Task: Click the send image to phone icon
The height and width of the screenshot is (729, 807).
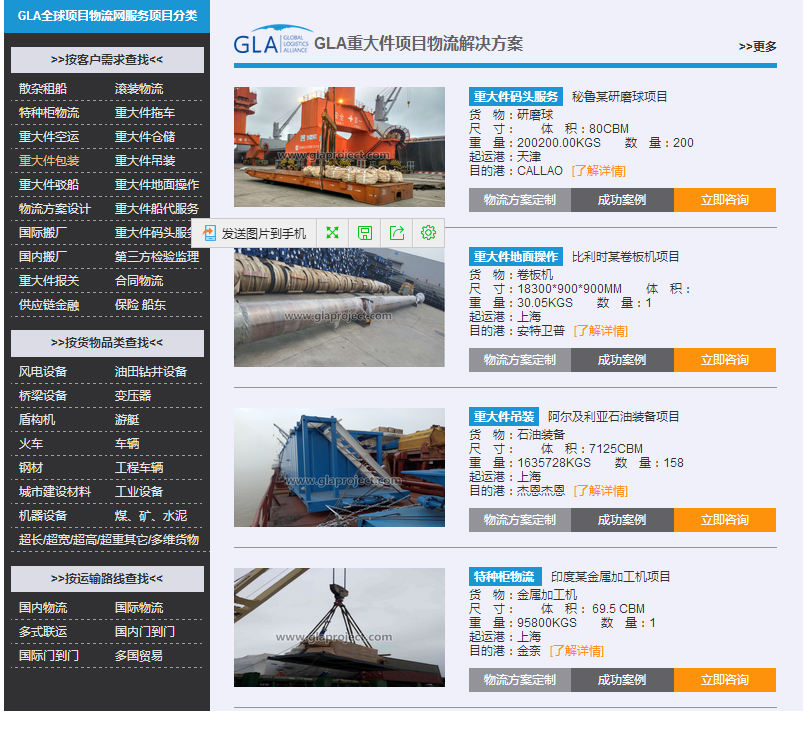Action: pos(210,233)
